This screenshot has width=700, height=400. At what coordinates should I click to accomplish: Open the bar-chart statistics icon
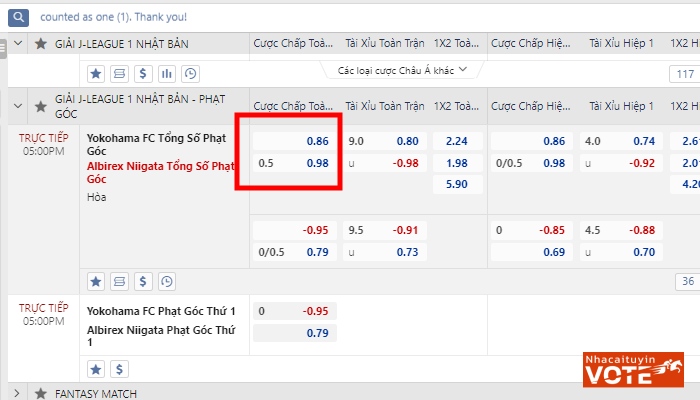167,74
